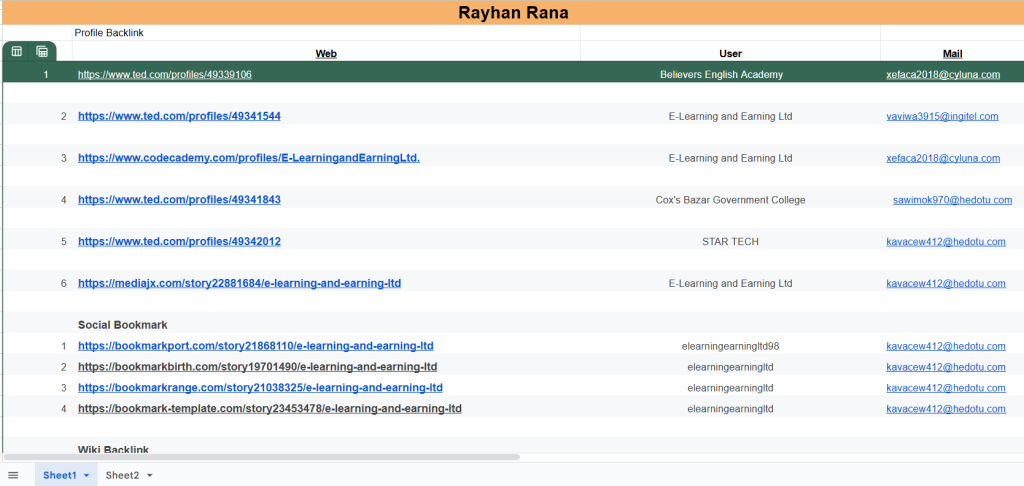Select elearningearningltd in the bookmarkbirth row
Screen dimensions: 1024x486
pyautogui.click(x=730, y=367)
